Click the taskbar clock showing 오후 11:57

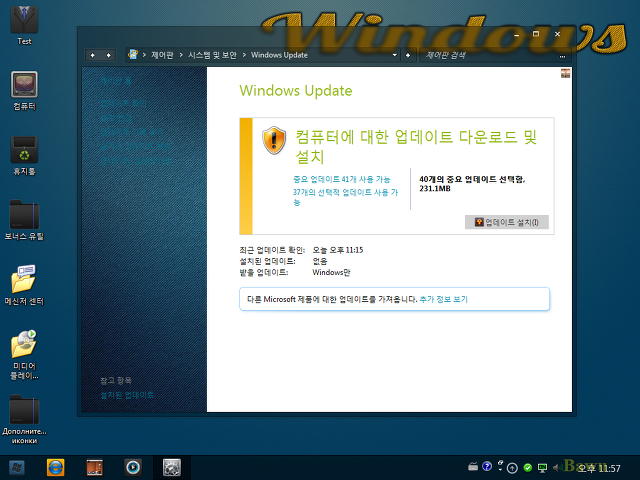pos(598,468)
